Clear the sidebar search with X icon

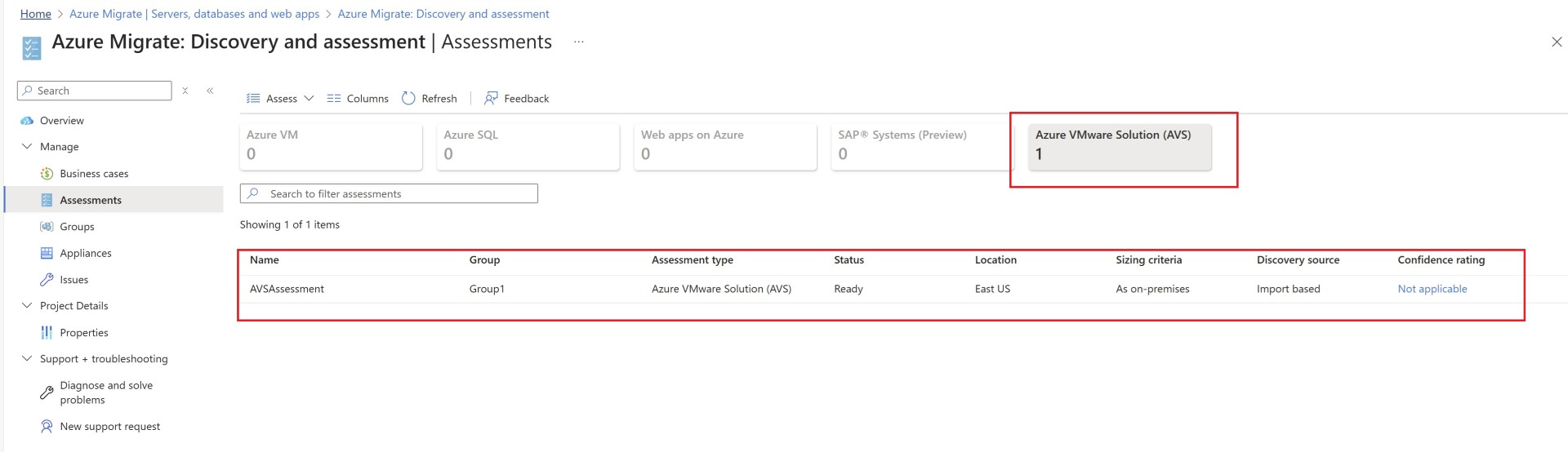pyautogui.click(x=185, y=91)
